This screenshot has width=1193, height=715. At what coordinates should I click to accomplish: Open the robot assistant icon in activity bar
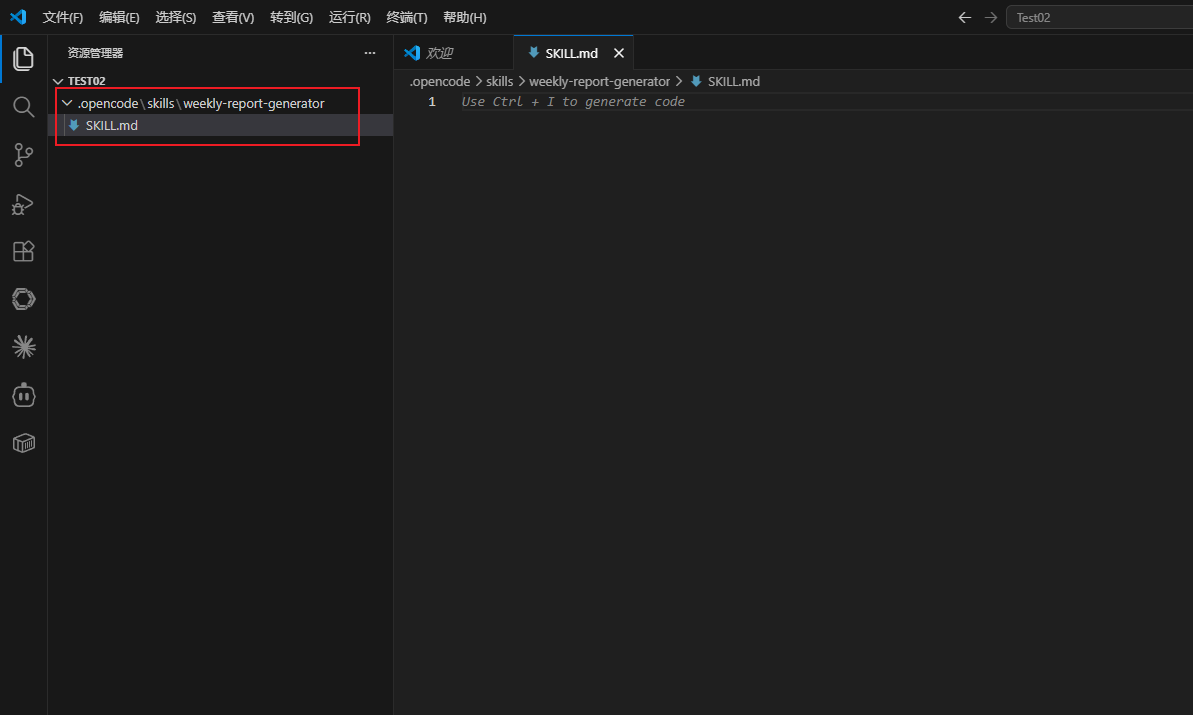click(24, 395)
